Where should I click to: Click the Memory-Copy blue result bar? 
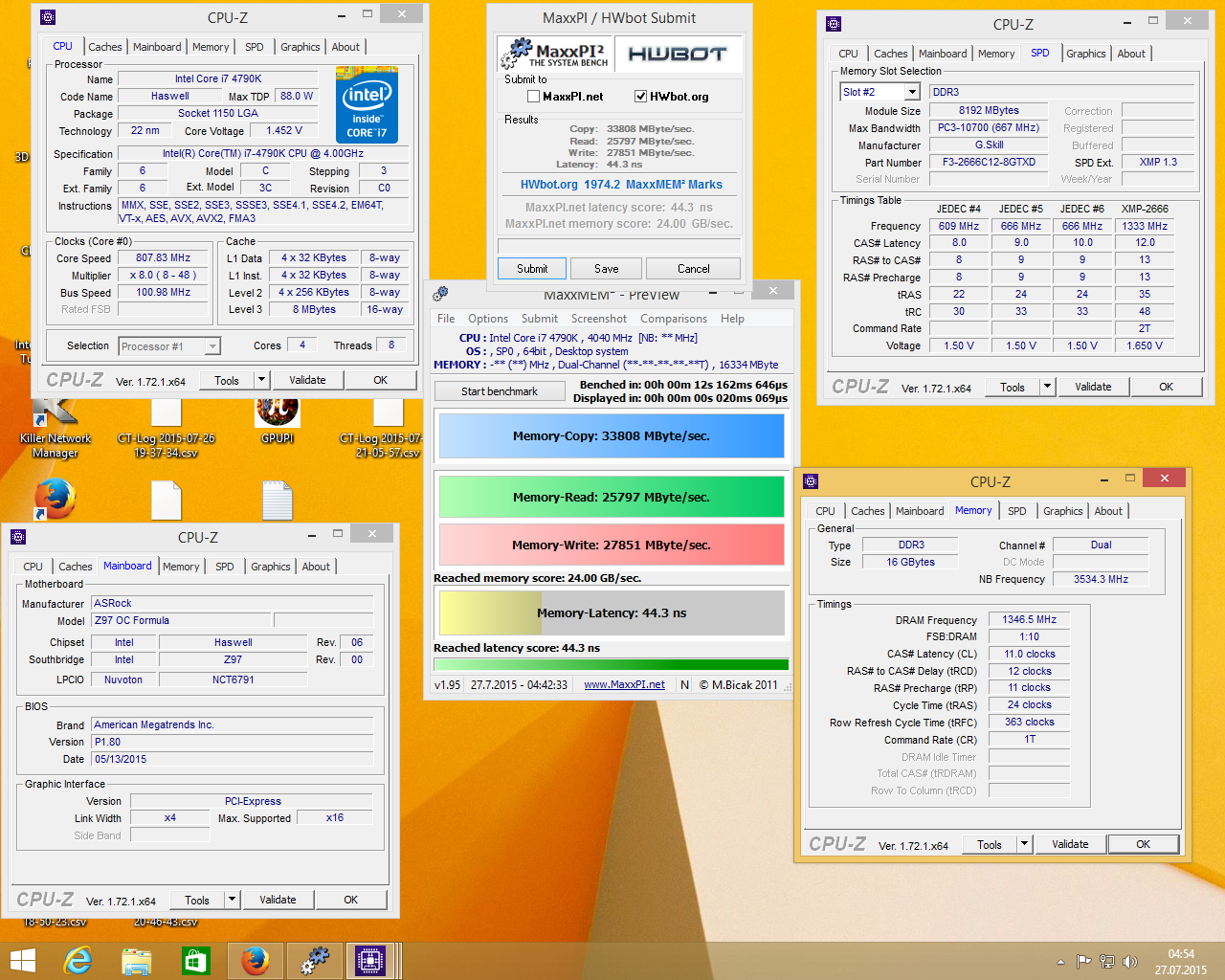point(612,436)
